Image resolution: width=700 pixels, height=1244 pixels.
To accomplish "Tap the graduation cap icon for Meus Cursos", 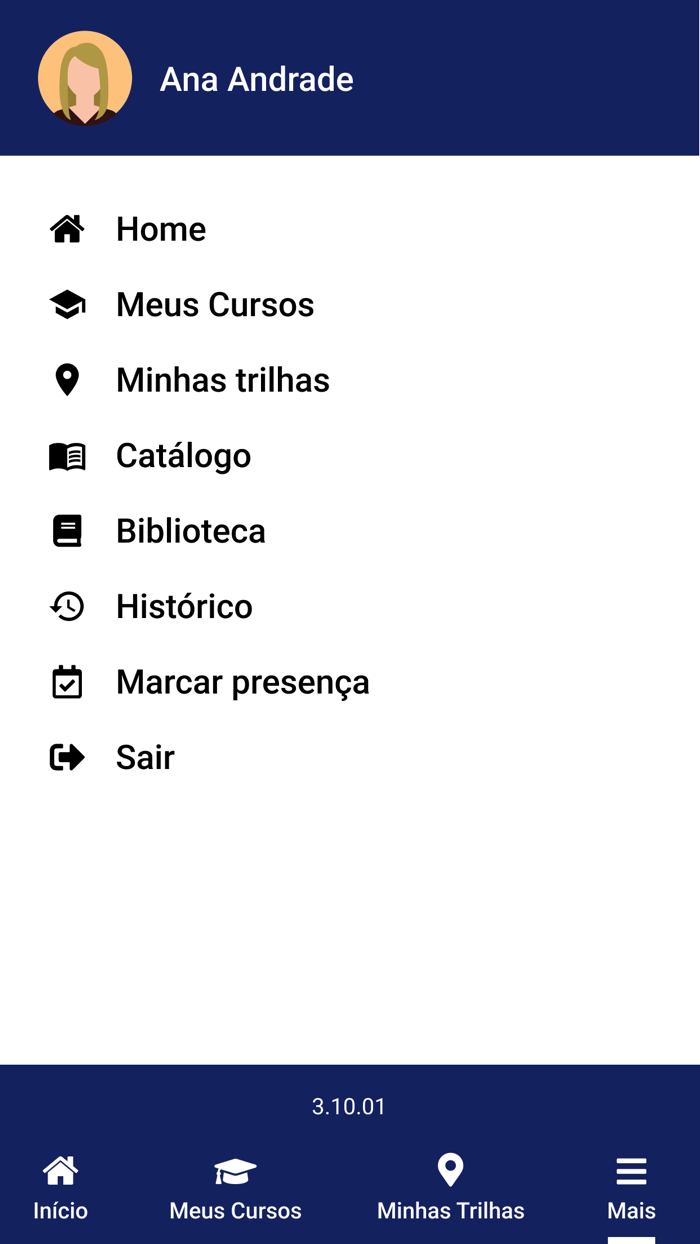I will (x=66, y=304).
